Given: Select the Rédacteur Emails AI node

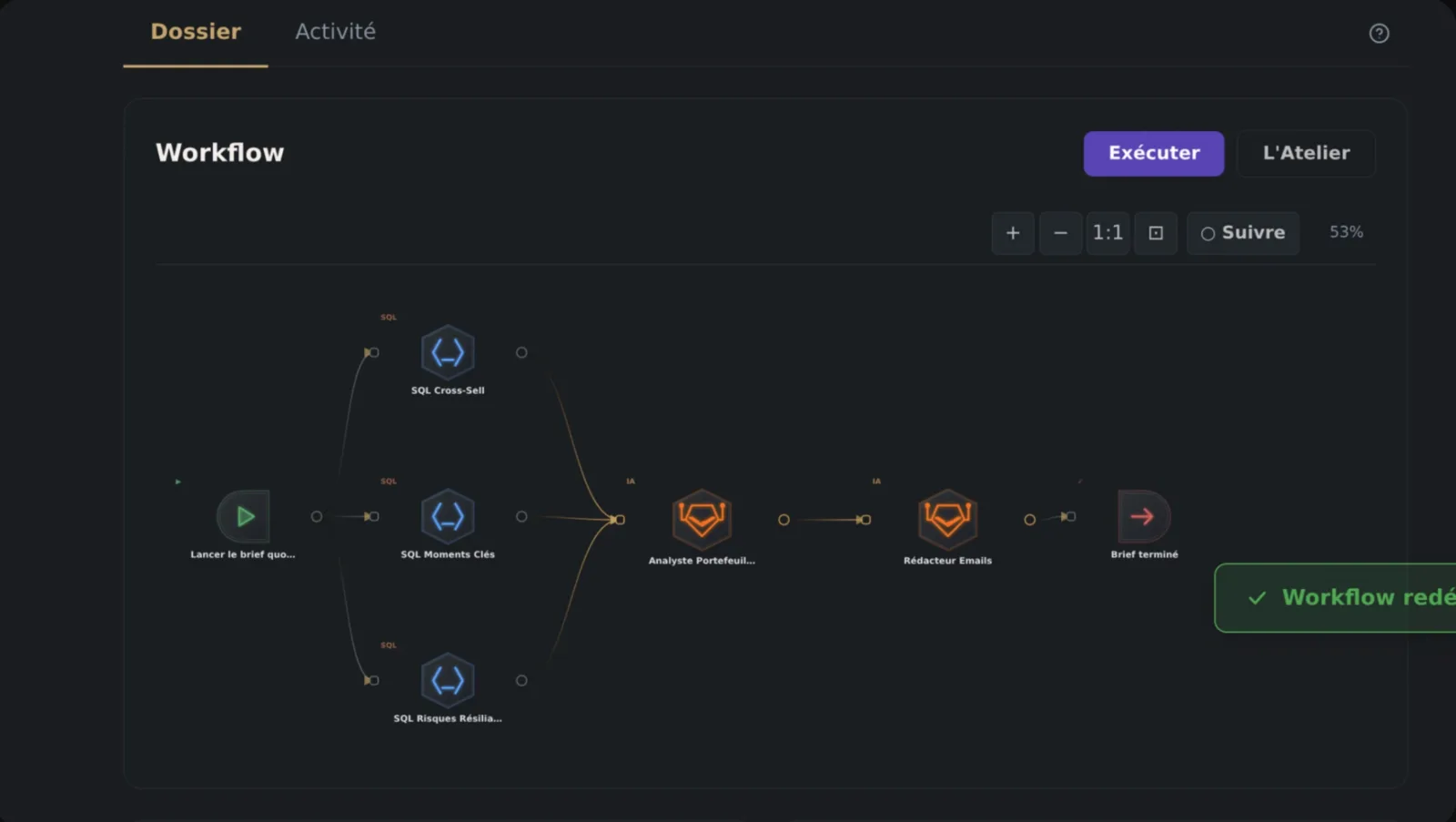Looking at the screenshot, I should tap(947, 519).
